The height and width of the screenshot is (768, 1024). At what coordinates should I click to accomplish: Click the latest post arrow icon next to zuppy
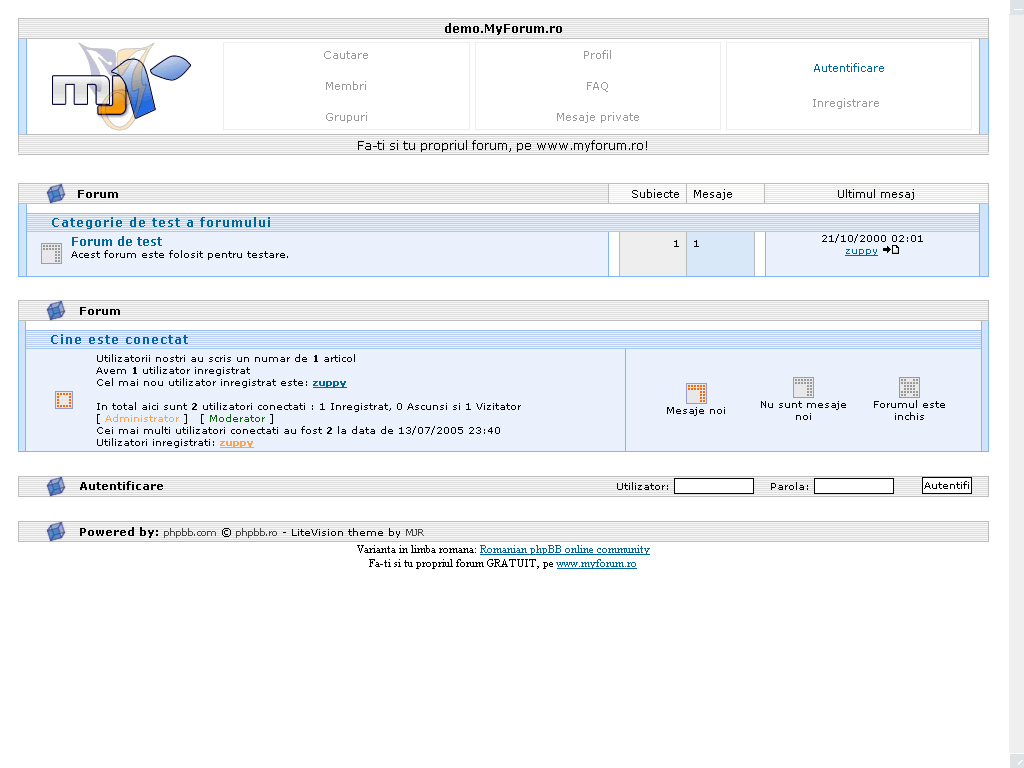(x=890, y=250)
